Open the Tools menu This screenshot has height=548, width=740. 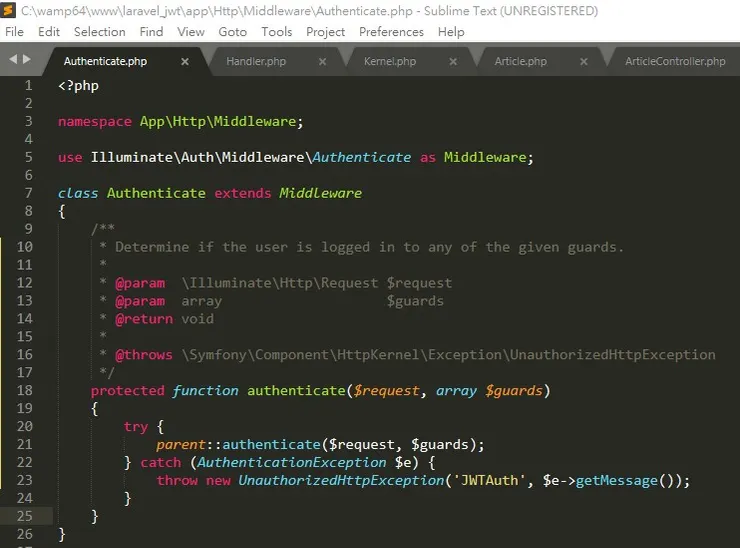coord(277,32)
